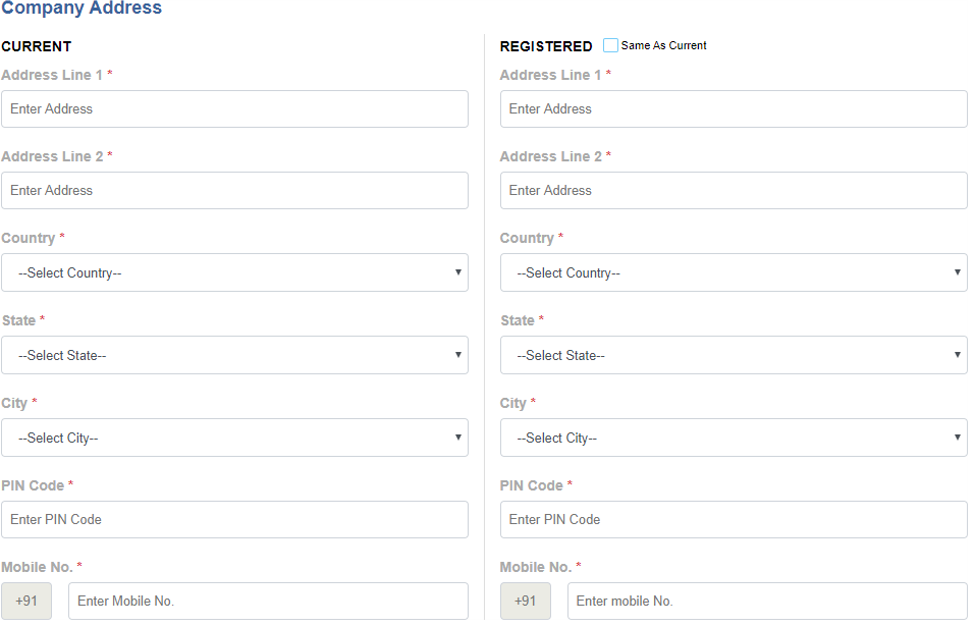Open Registered Country dropdown
This screenshot has height=620, width=968.
733,273
